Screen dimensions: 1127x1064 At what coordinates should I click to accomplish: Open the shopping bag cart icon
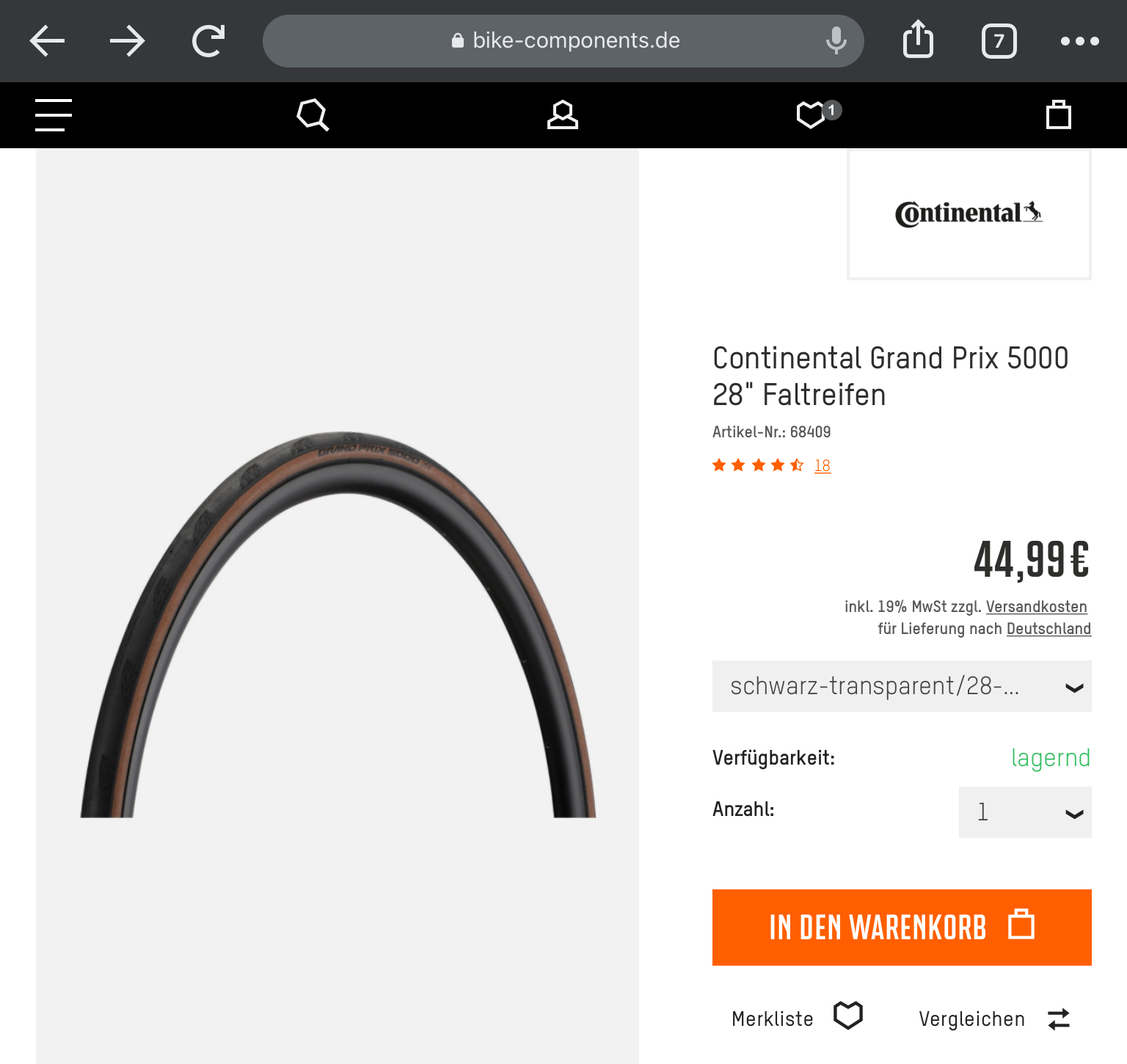[1058, 114]
